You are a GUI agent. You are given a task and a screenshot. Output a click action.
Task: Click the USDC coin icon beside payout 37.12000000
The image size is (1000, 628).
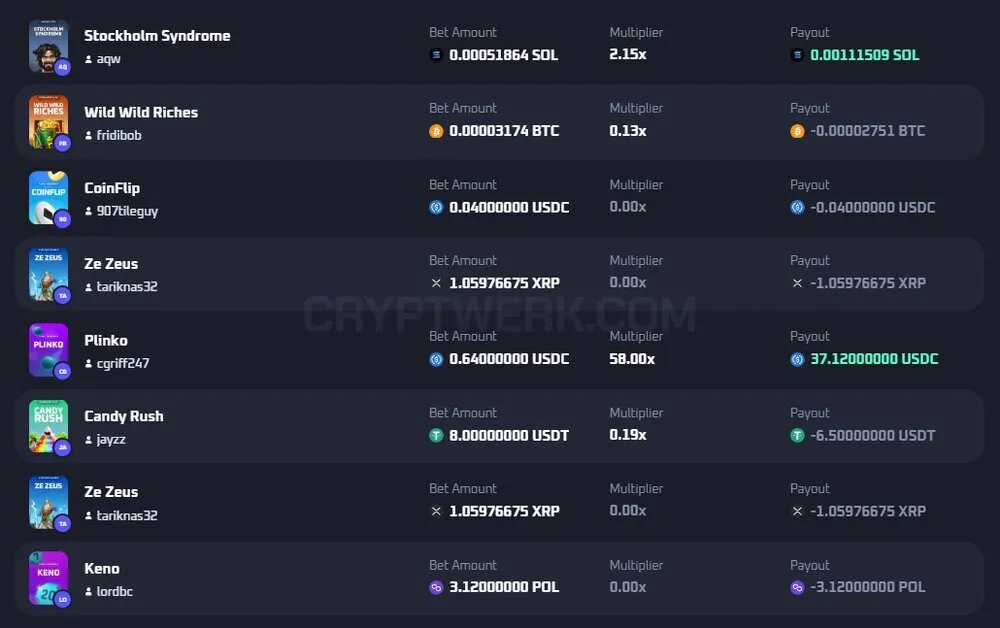coord(797,360)
